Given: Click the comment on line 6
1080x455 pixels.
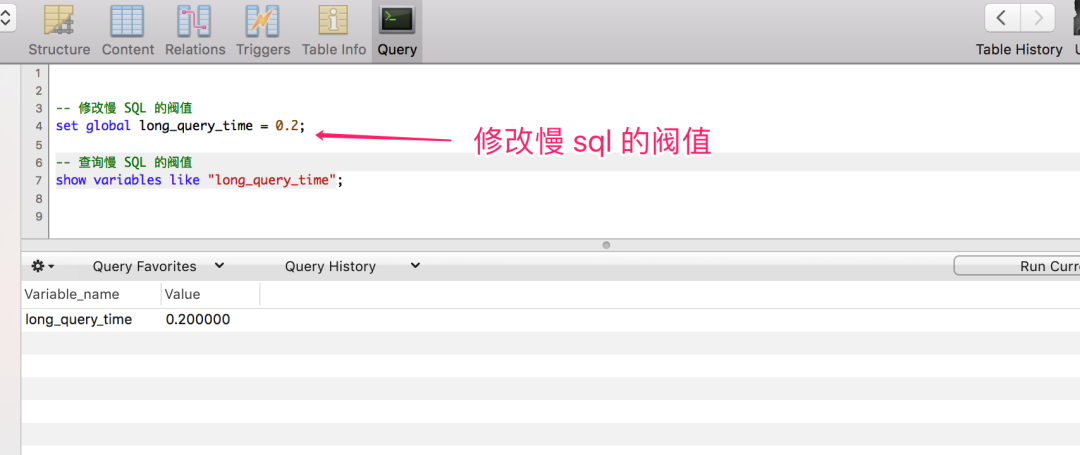Looking at the screenshot, I should coord(124,162).
